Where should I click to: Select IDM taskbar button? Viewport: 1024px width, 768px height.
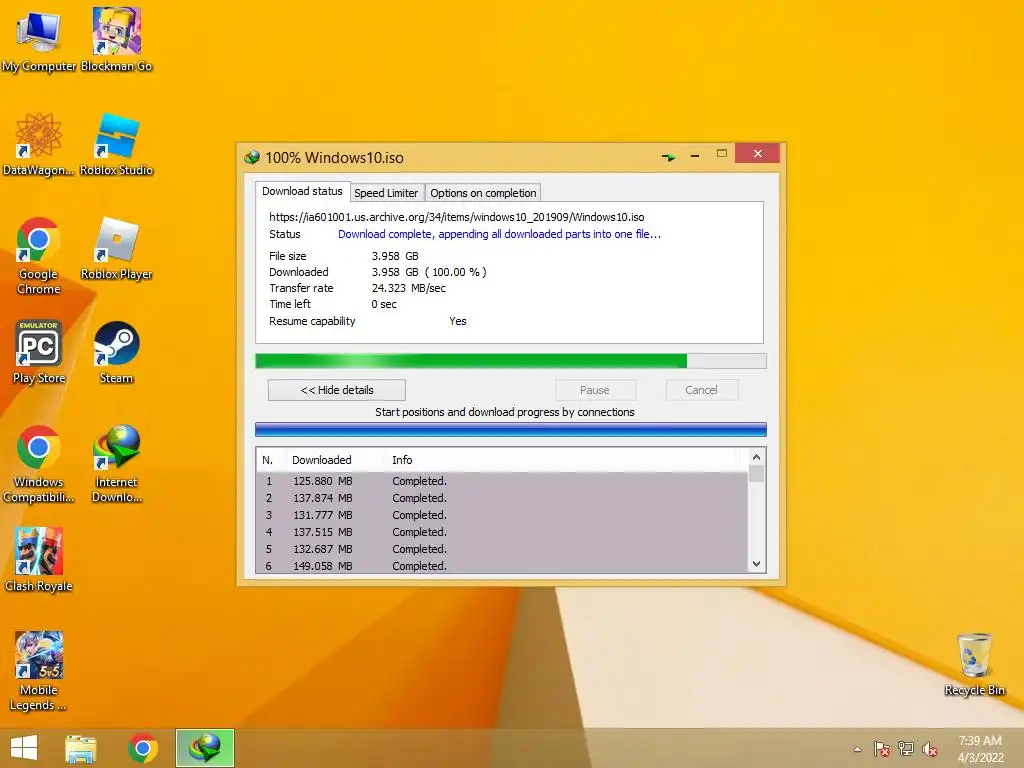pos(205,748)
